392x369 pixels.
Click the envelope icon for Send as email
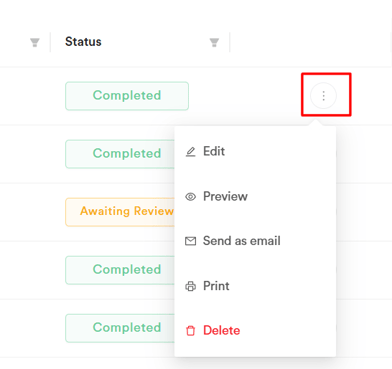pyautogui.click(x=190, y=241)
